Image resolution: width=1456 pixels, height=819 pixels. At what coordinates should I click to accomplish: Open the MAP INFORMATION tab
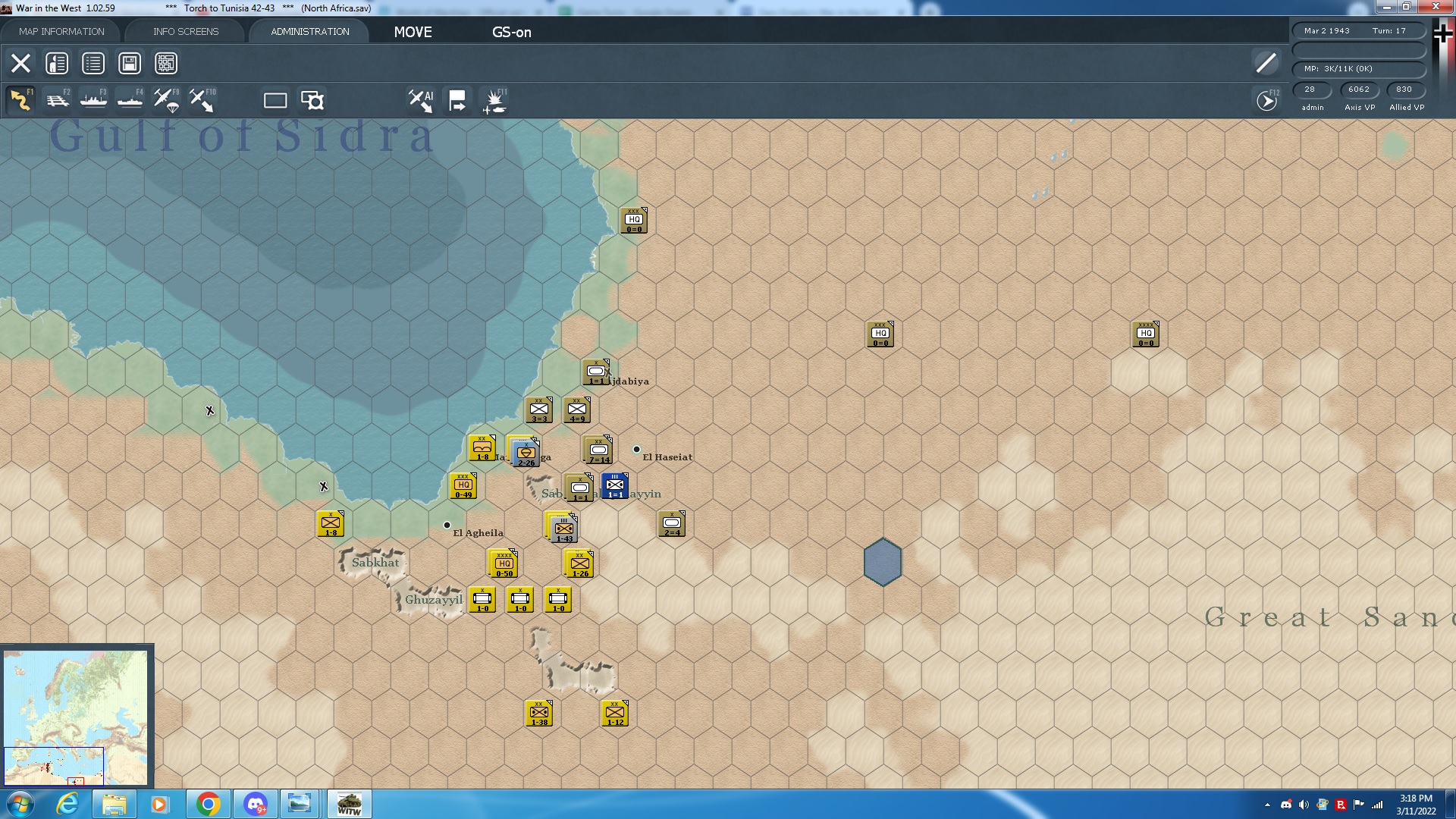pos(61,31)
